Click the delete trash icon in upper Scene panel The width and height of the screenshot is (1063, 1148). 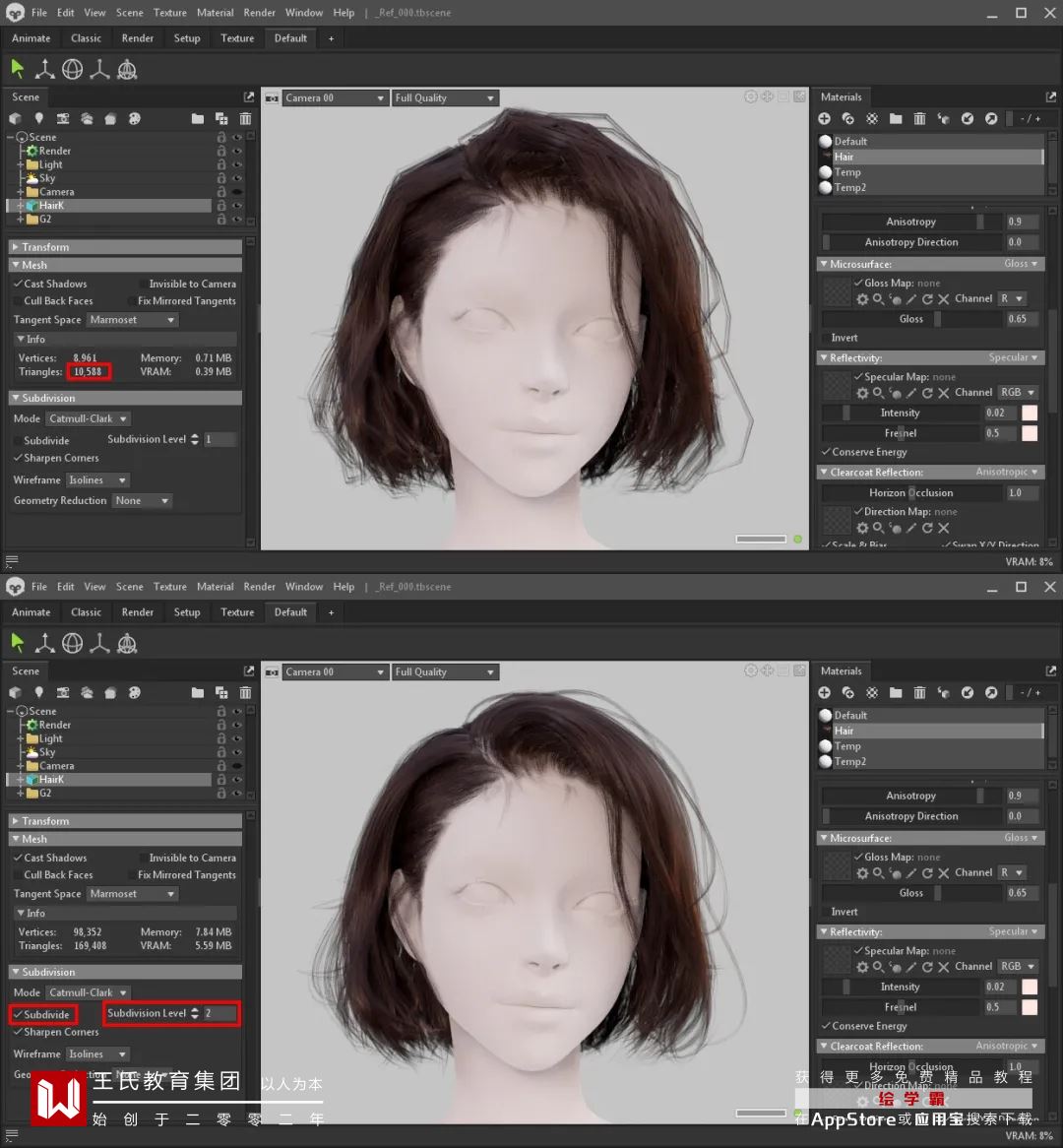245,118
